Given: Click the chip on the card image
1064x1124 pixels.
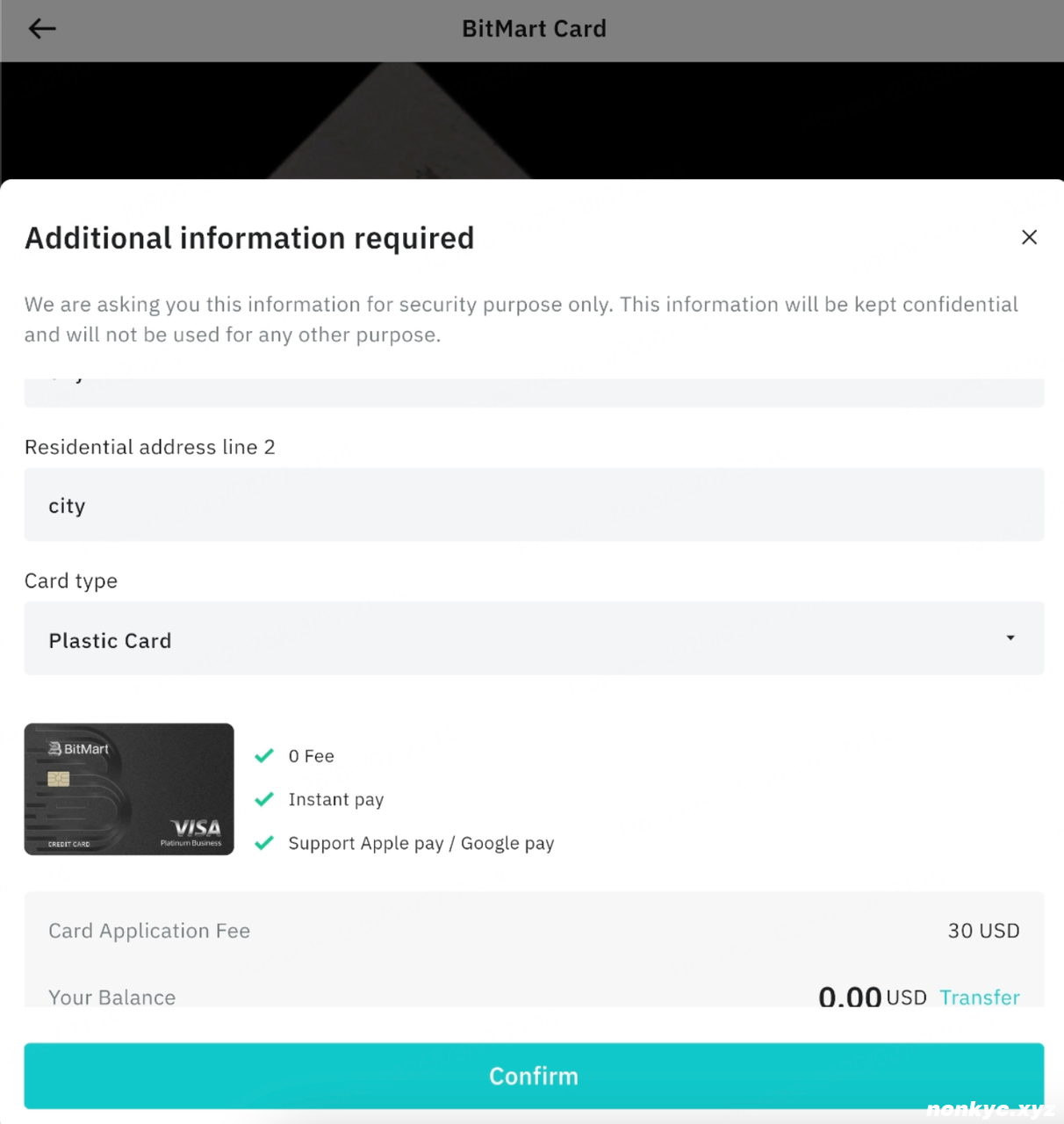Looking at the screenshot, I should pyautogui.click(x=59, y=779).
